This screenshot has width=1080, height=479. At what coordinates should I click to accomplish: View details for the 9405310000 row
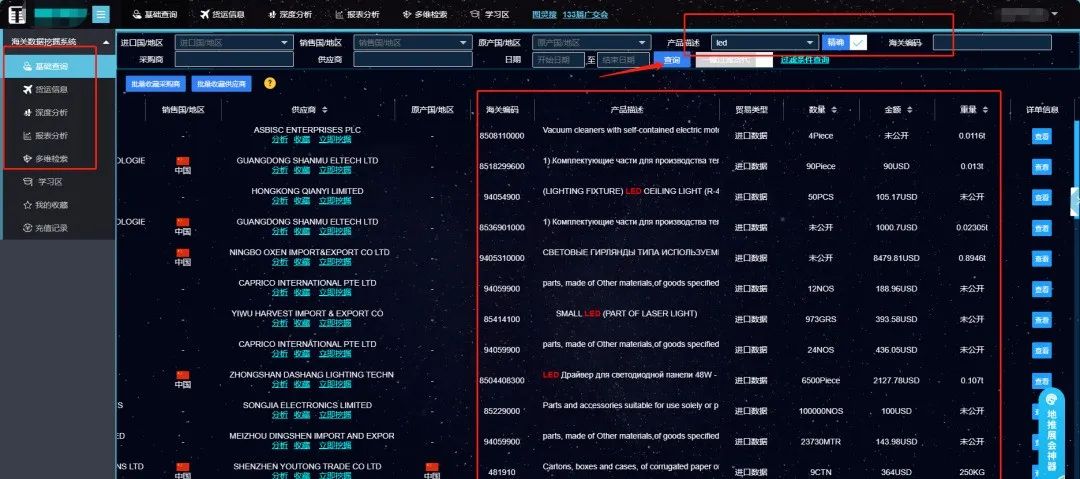tap(1041, 258)
